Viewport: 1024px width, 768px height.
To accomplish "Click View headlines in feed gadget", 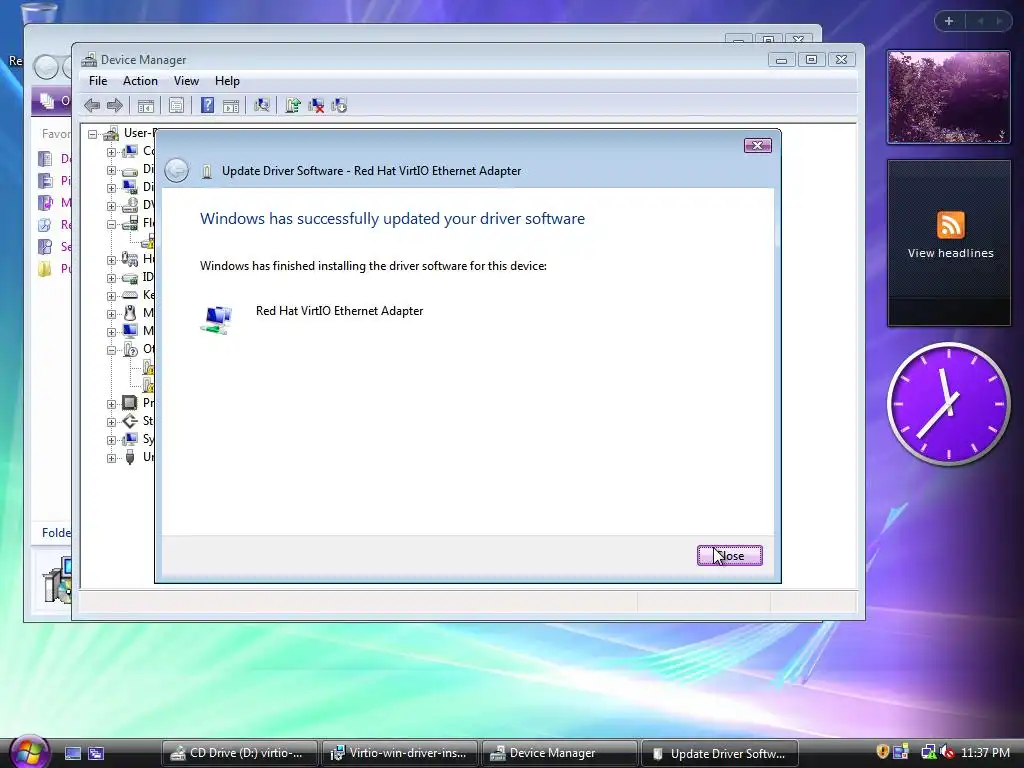I will coord(950,253).
